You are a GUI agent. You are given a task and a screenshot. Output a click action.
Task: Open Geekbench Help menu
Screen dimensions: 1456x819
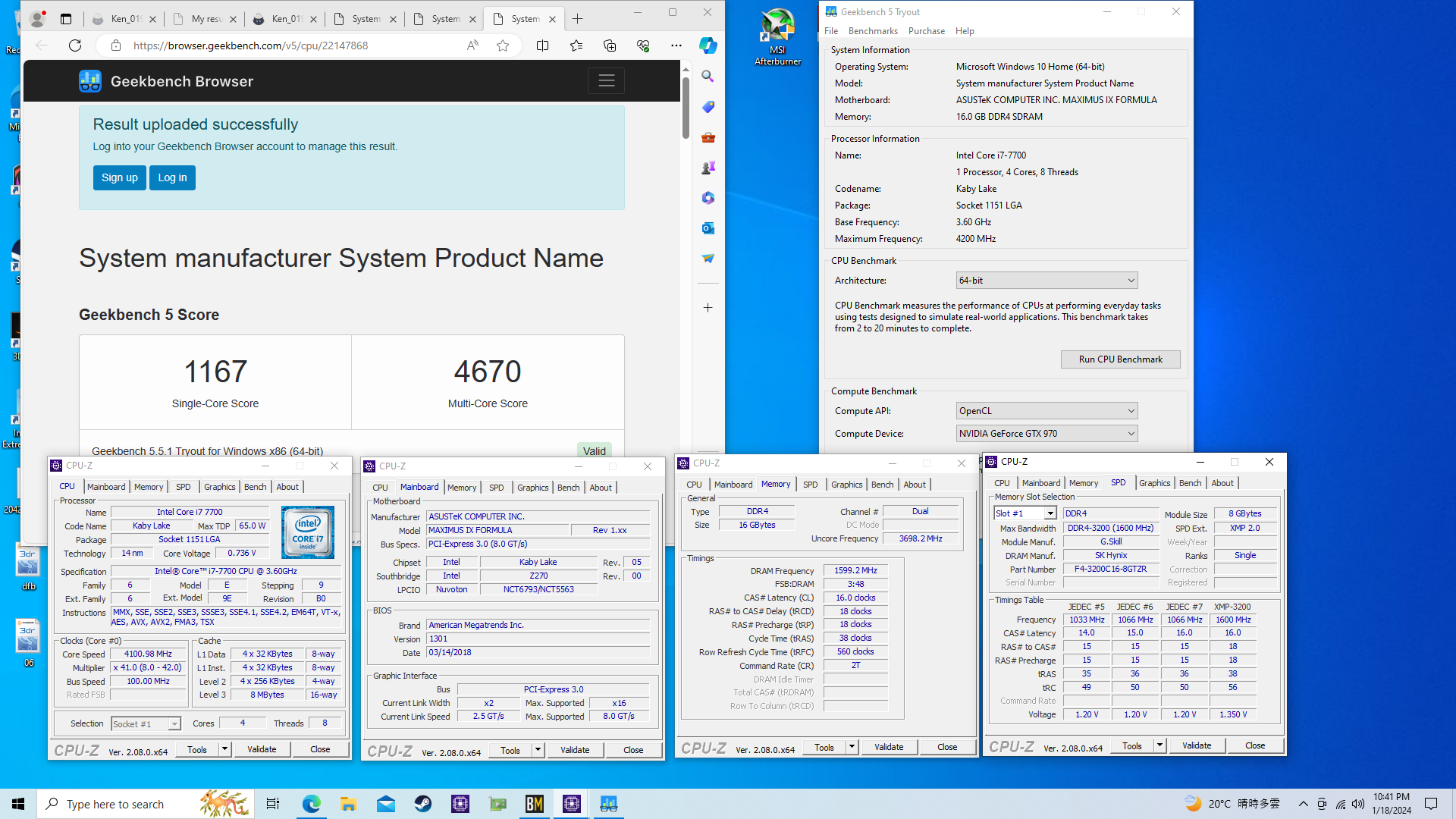(x=965, y=31)
